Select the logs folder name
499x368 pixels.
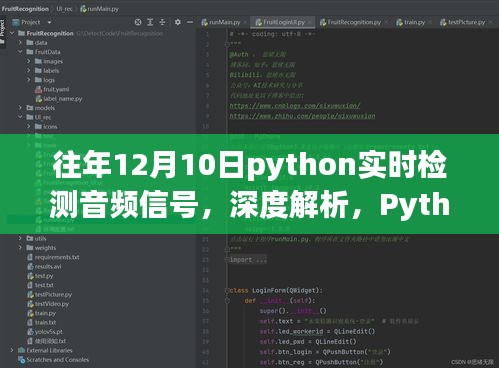[49, 80]
